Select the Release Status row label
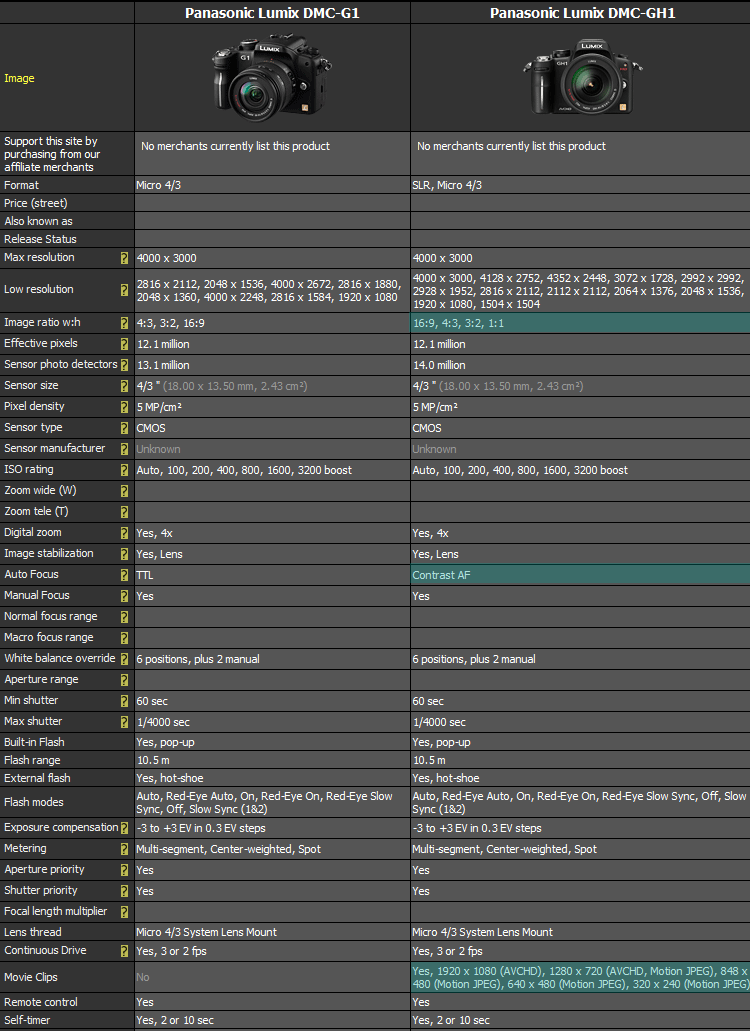This screenshot has height=1031, width=750. [x=40, y=239]
